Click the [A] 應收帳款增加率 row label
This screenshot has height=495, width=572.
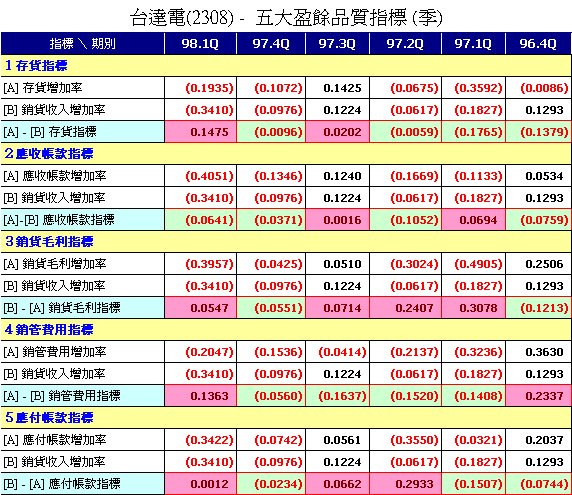[55, 176]
